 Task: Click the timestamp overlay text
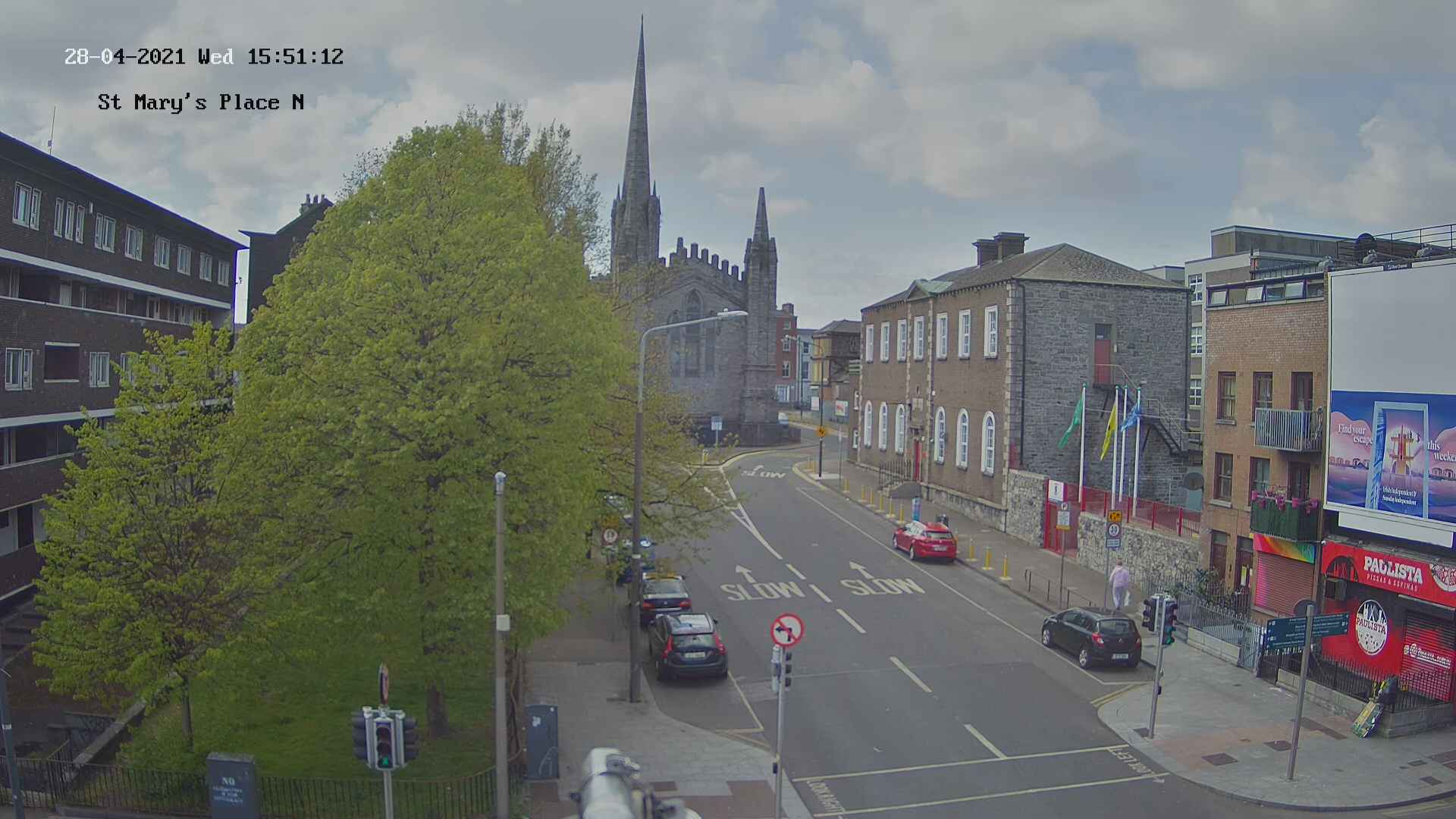[203, 57]
